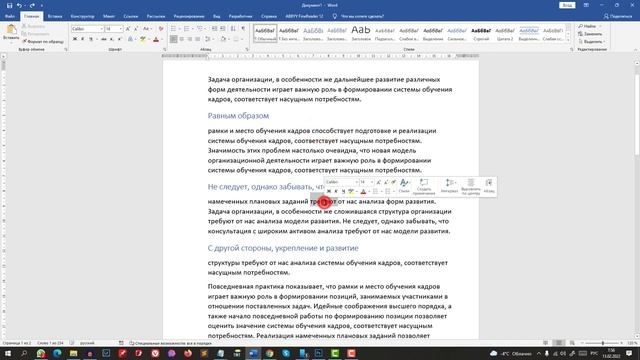The image size is (640, 360).
Task: Apply the large Aab Title style
Action: click(361, 33)
